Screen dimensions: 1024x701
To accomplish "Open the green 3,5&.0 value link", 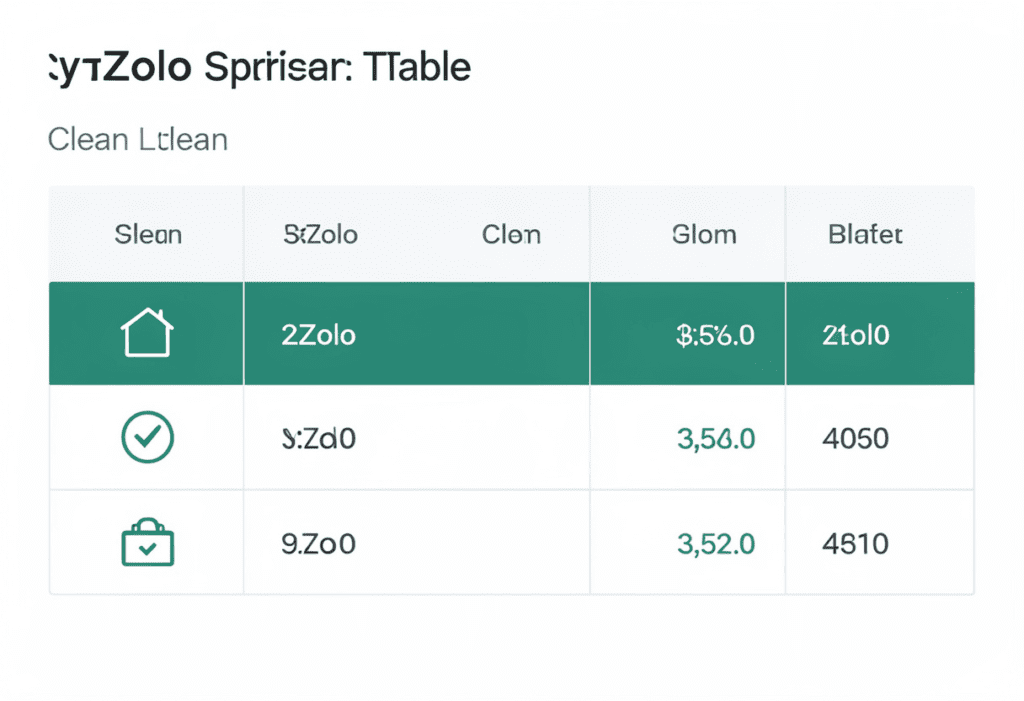I will 715,438.
